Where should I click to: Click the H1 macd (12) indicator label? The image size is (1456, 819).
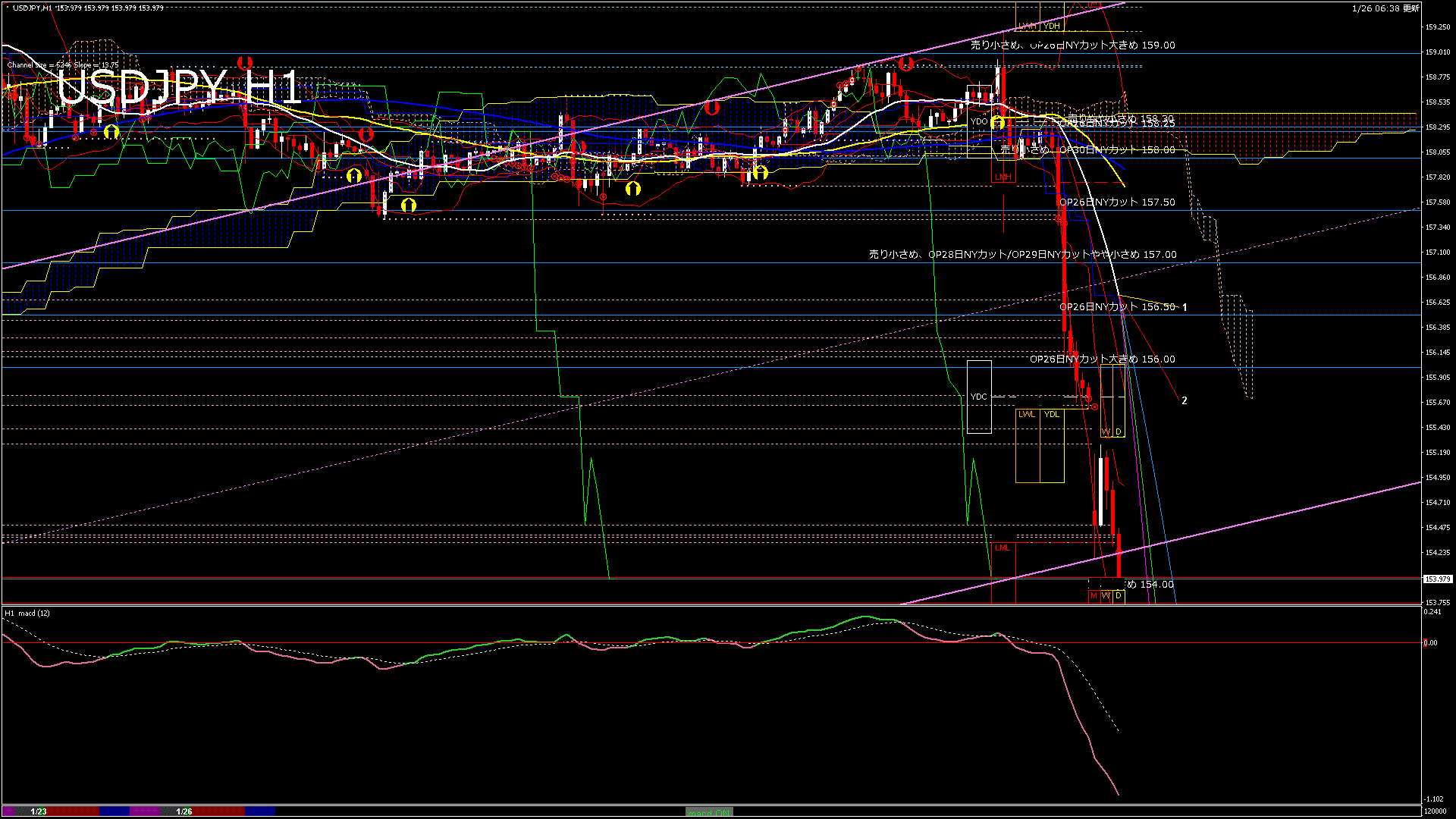28,613
